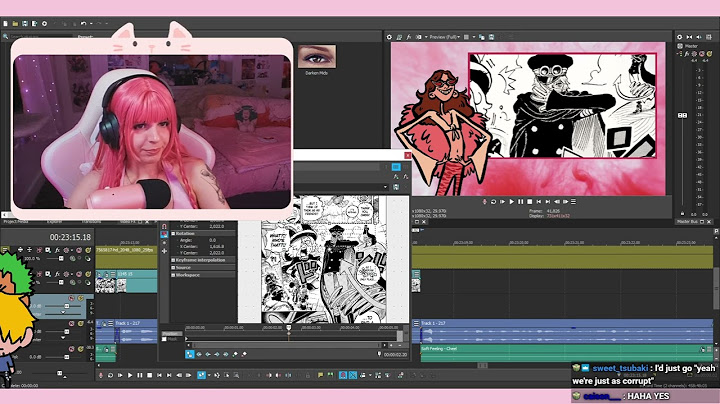This screenshot has width=720, height=404.
Task: Open video output FX in preview toolbar
Action: click(409, 37)
